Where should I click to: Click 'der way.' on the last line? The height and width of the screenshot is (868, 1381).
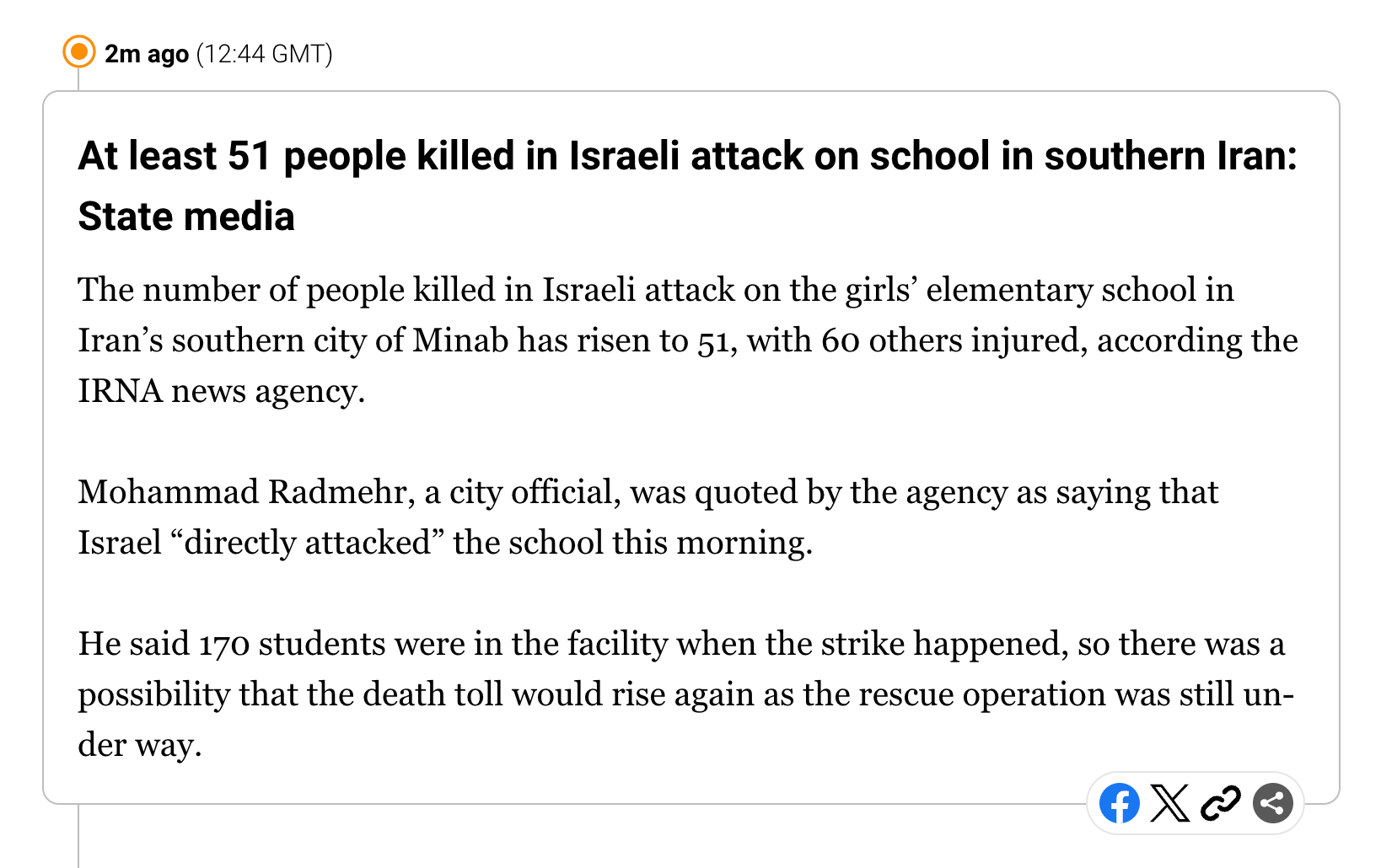(x=140, y=745)
